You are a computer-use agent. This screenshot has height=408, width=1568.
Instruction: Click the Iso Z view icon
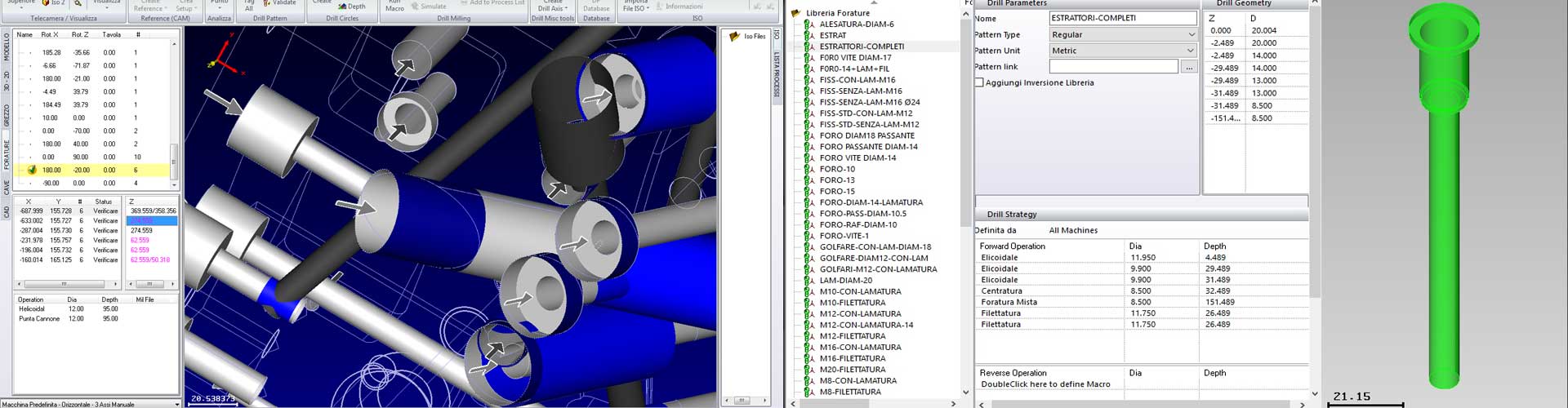coord(47,3)
